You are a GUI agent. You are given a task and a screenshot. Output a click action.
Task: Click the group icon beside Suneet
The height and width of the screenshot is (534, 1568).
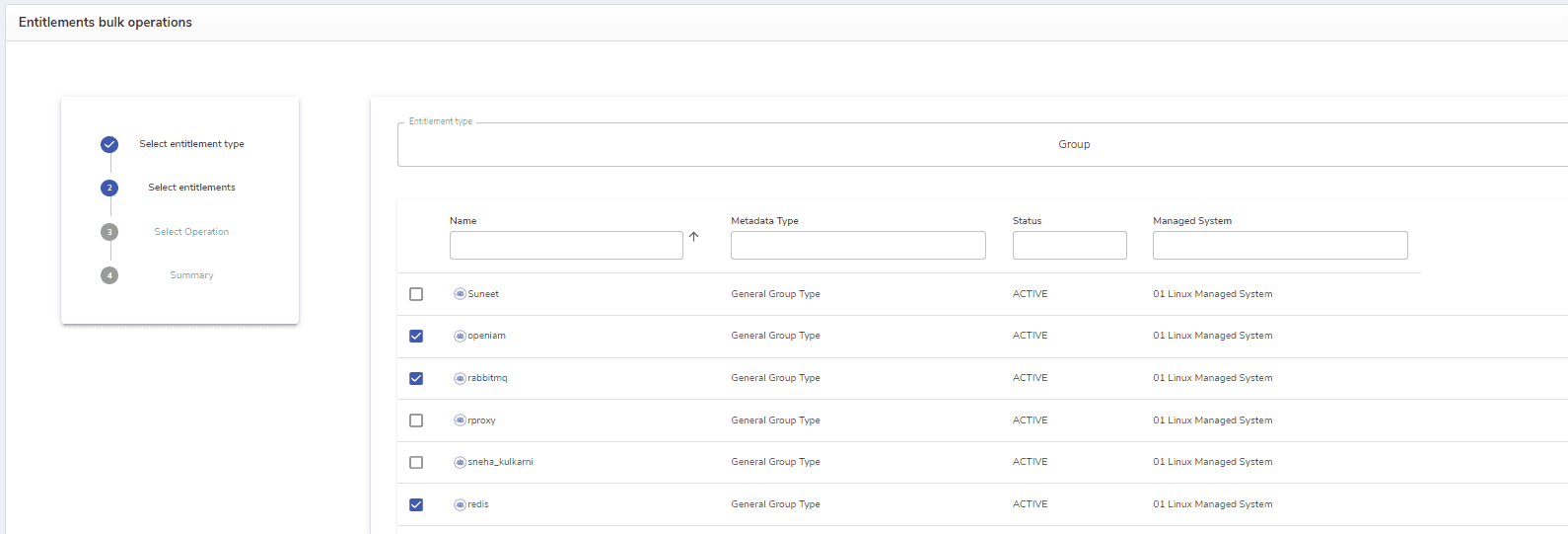pos(460,294)
